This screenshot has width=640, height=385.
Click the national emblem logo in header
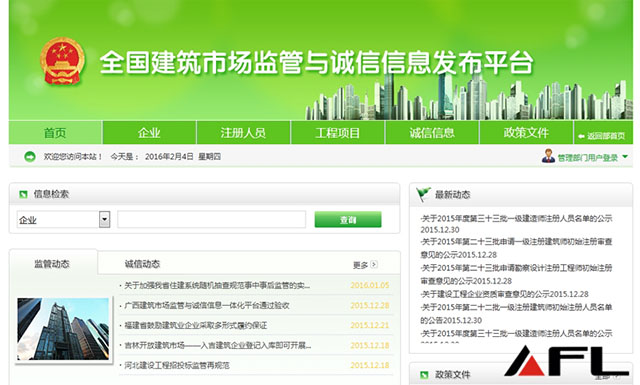click(x=62, y=61)
